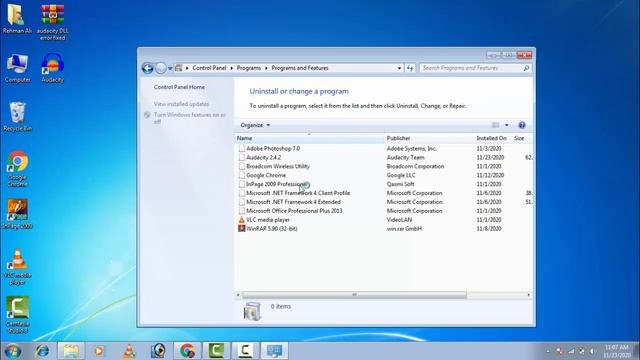Image resolution: width=640 pixels, height=360 pixels.
Task: Switch to Control Panel taskbar button
Action: (274, 351)
